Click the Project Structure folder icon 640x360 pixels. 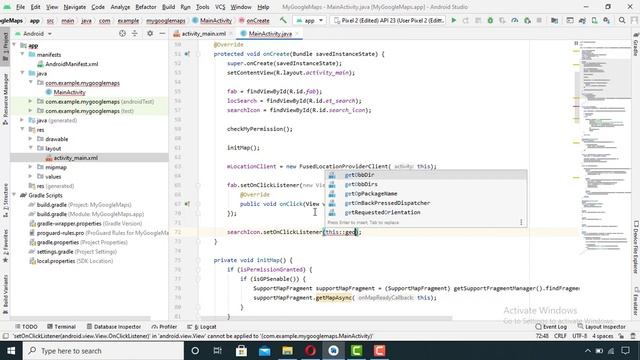[554, 20]
